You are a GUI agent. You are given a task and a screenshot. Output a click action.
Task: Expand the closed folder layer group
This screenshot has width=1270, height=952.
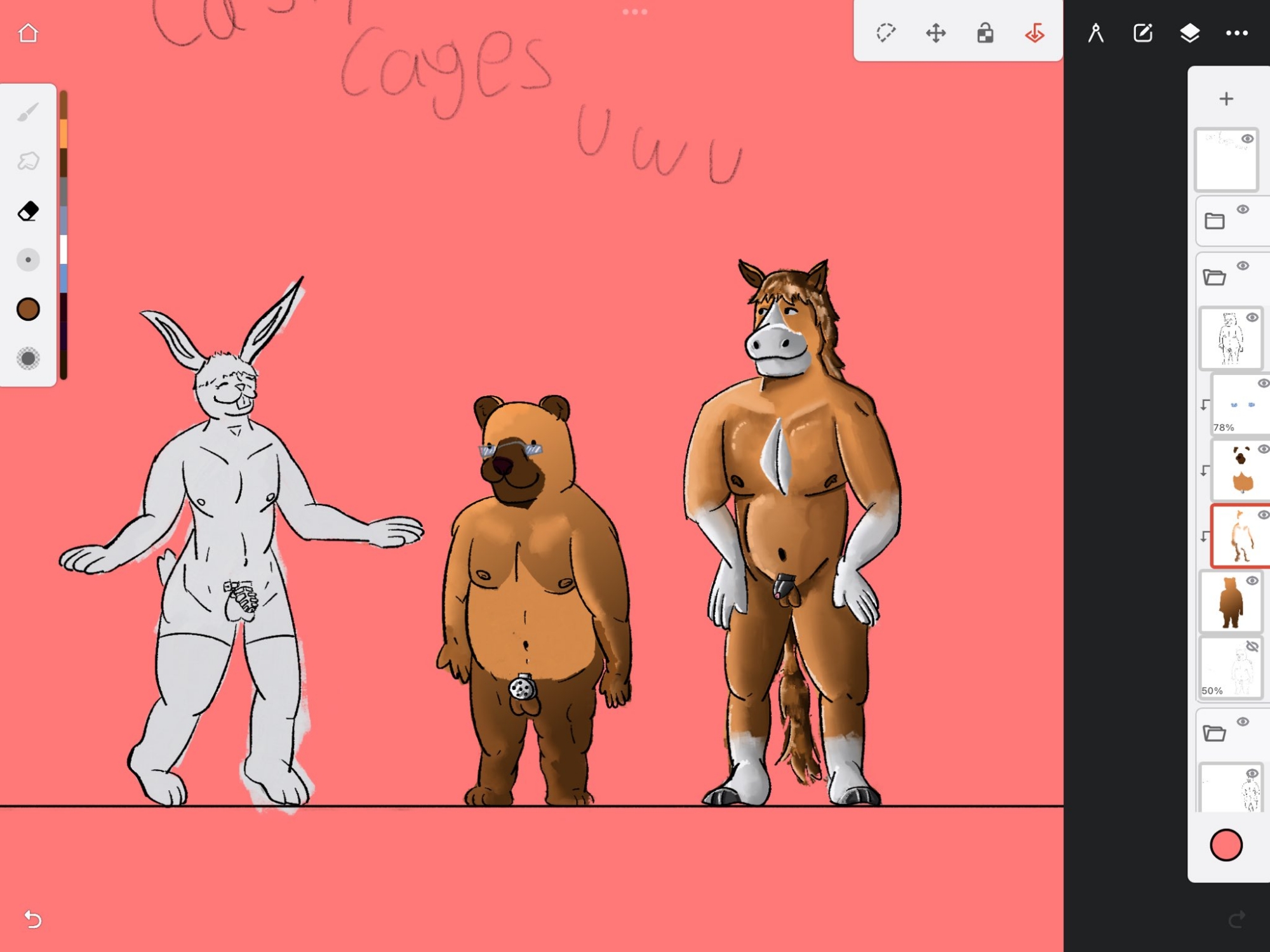click(x=1214, y=221)
